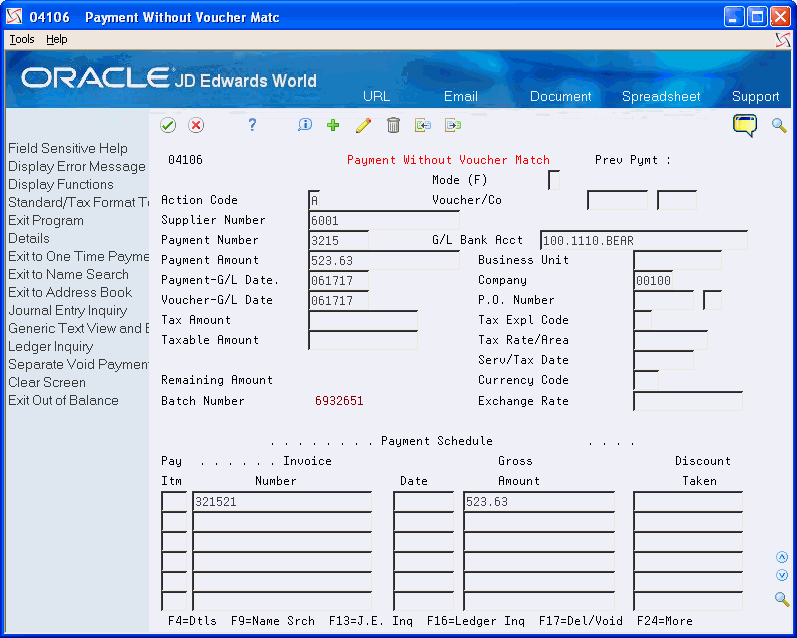This screenshot has height=638, width=797.
Task: Click the trash can Delete icon
Action: 393,125
